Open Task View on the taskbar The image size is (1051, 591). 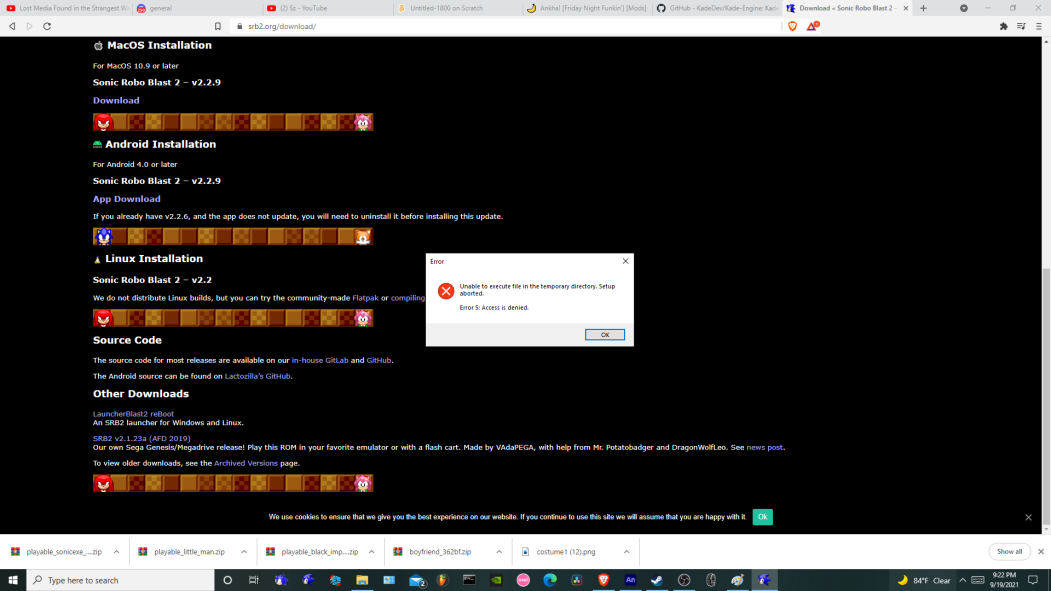pyautogui.click(x=254, y=580)
